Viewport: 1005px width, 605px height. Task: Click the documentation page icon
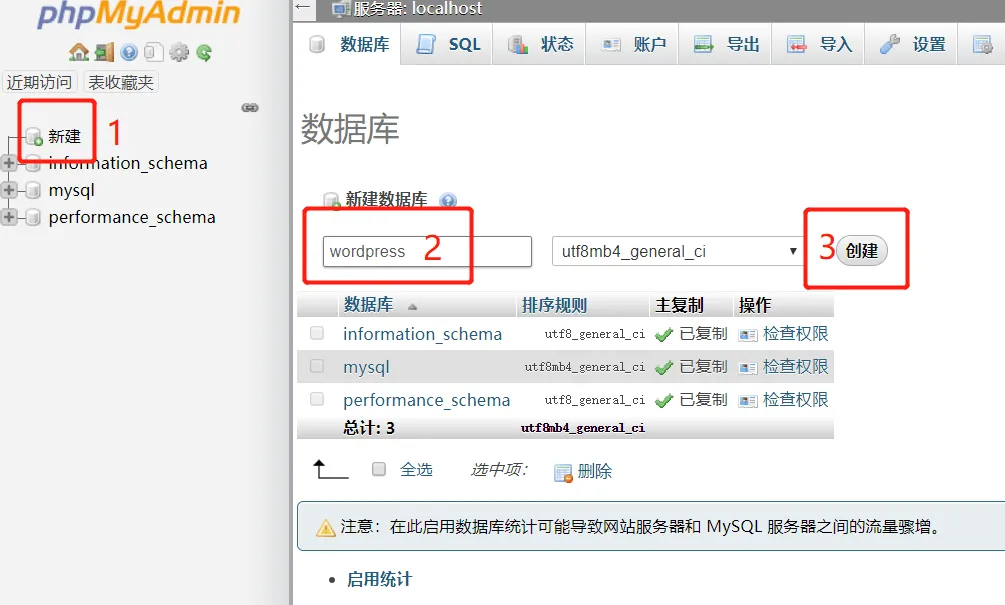point(152,52)
